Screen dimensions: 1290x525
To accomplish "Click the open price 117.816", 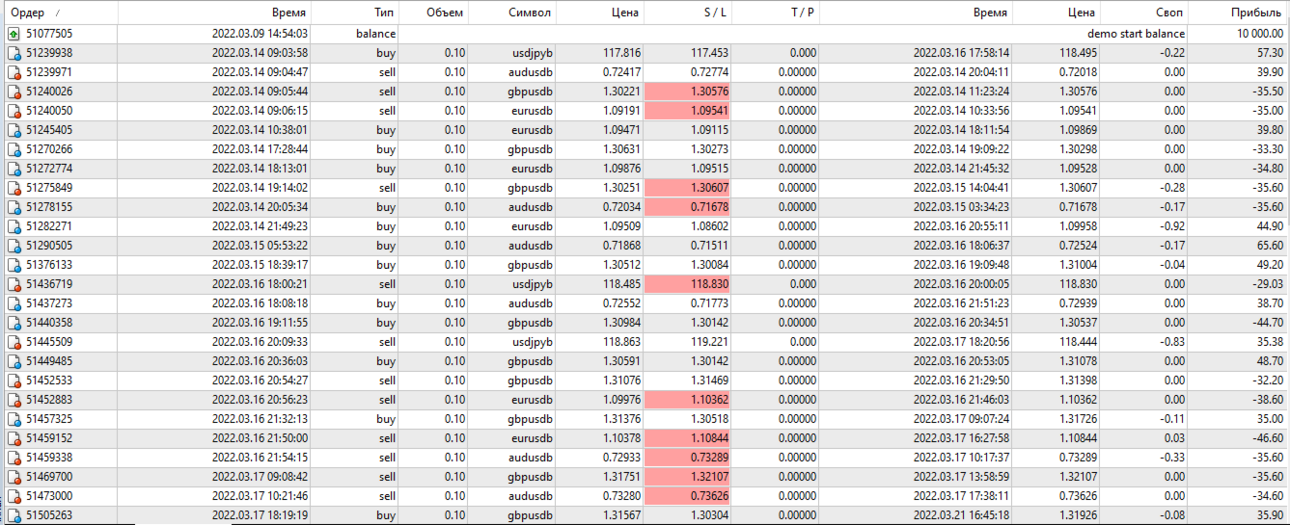I will pyautogui.click(x=622, y=53).
